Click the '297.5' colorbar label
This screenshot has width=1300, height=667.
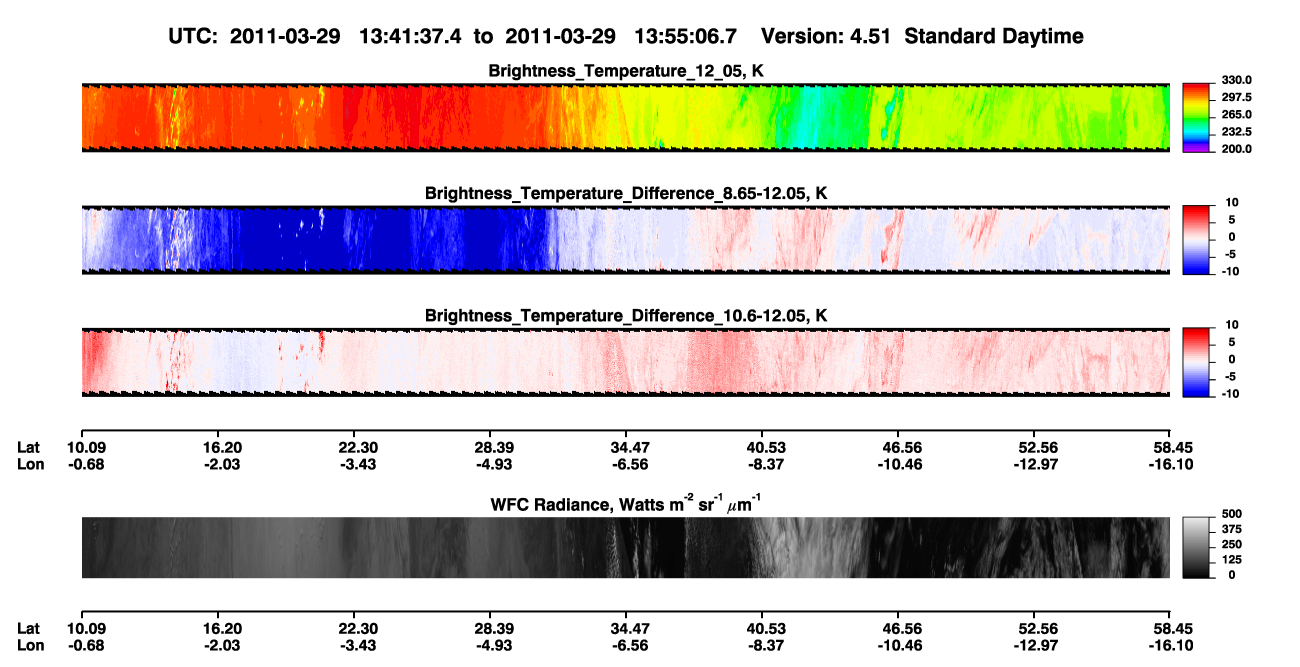1236,98
